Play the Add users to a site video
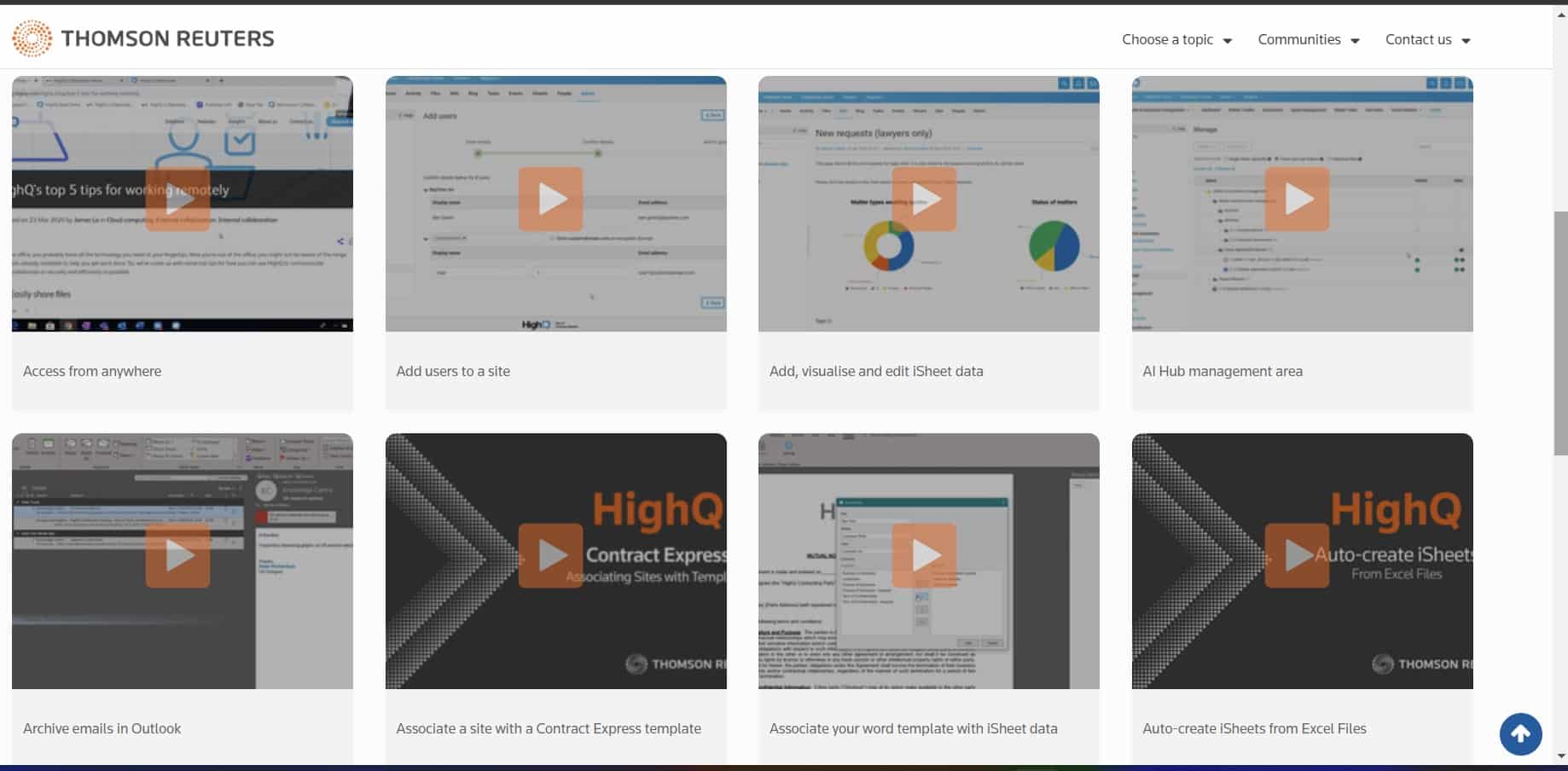Screen dimensions: 1568x771 point(550,199)
